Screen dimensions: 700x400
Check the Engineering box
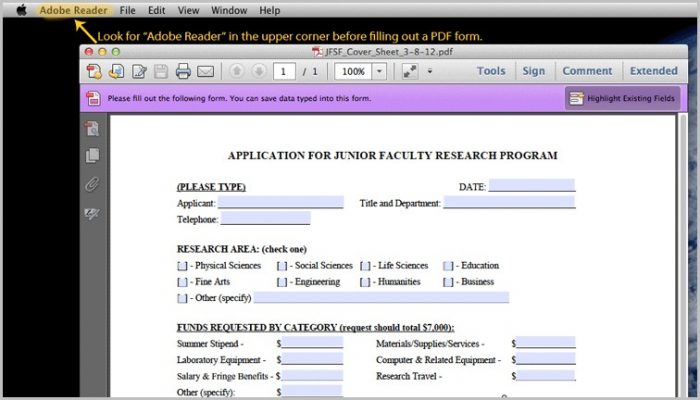tap(282, 282)
